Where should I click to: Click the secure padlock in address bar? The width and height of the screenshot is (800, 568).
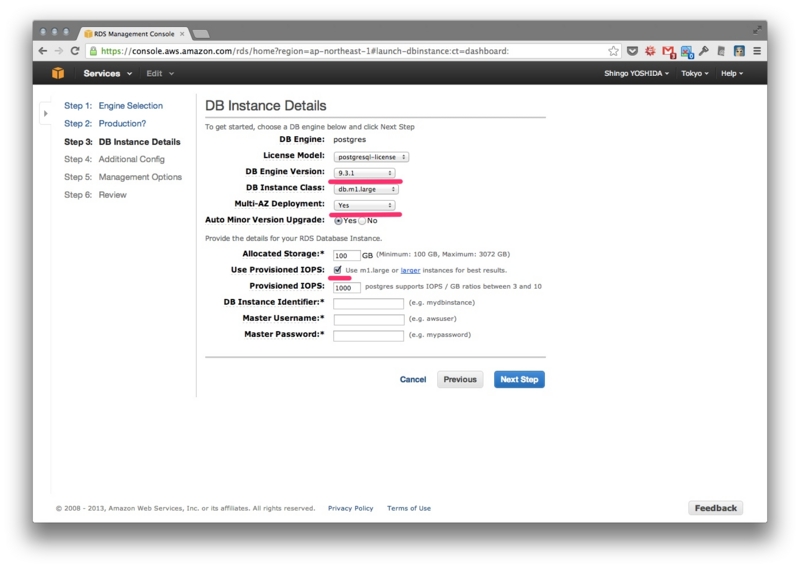[93, 51]
